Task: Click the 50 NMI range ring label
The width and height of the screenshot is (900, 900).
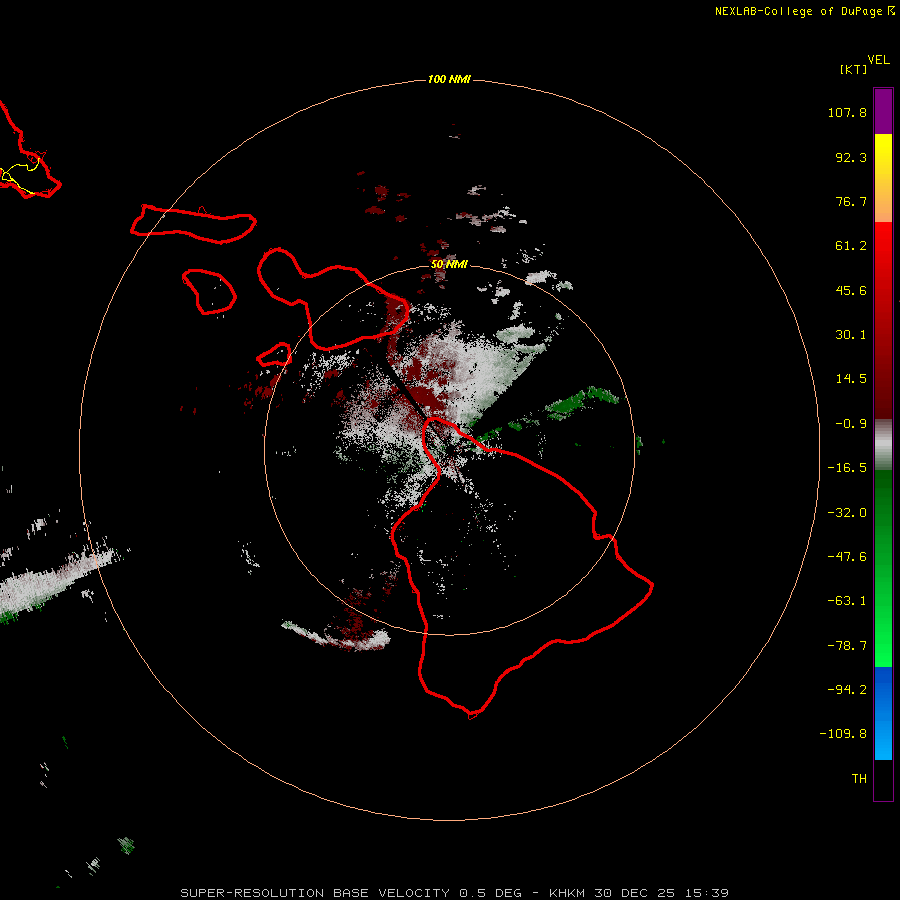Action: [449, 264]
